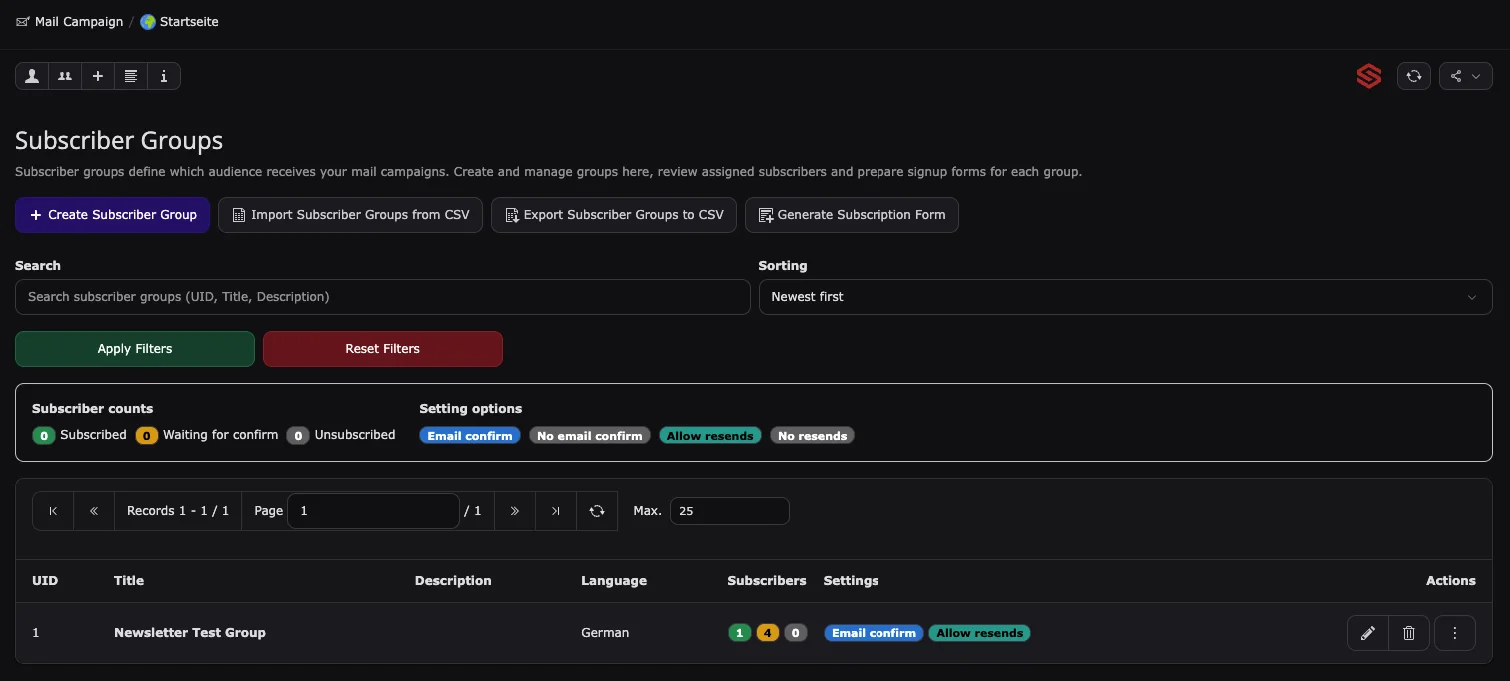The width and height of the screenshot is (1510, 681).
Task: Click the Unsubscribed legend label
Action: coord(355,435)
